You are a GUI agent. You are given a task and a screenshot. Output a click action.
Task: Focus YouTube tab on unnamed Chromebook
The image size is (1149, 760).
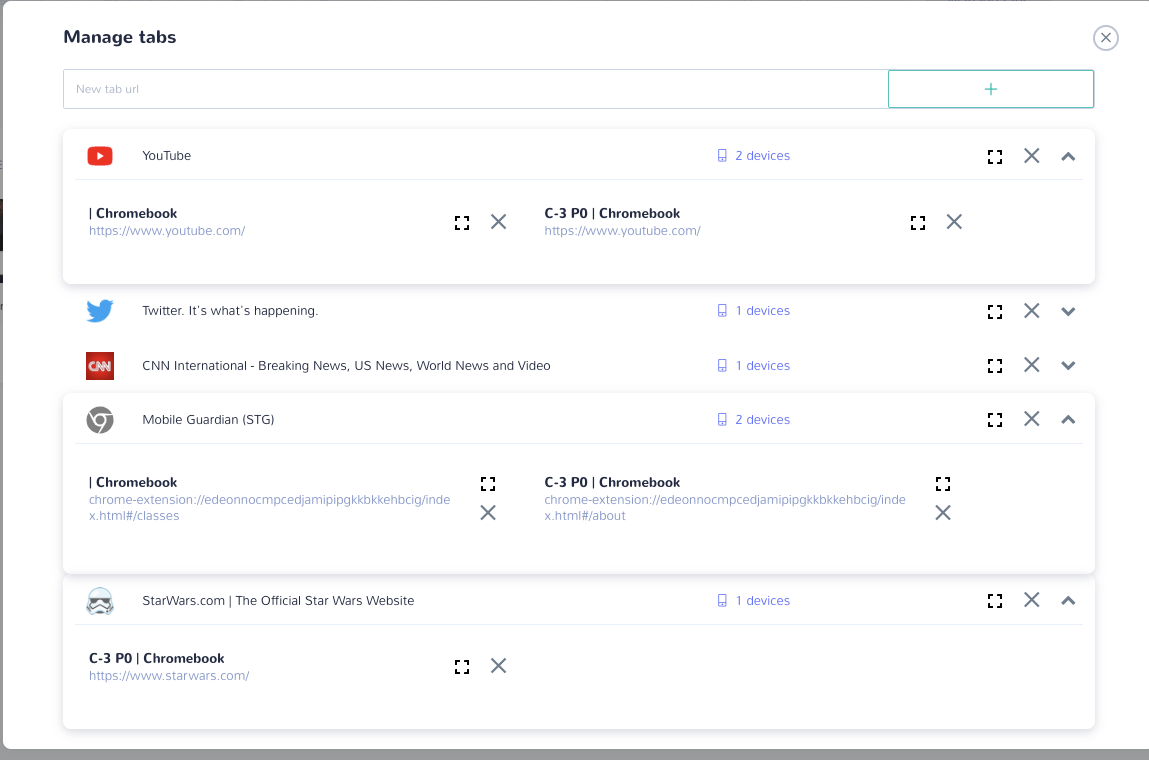coord(462,223)
